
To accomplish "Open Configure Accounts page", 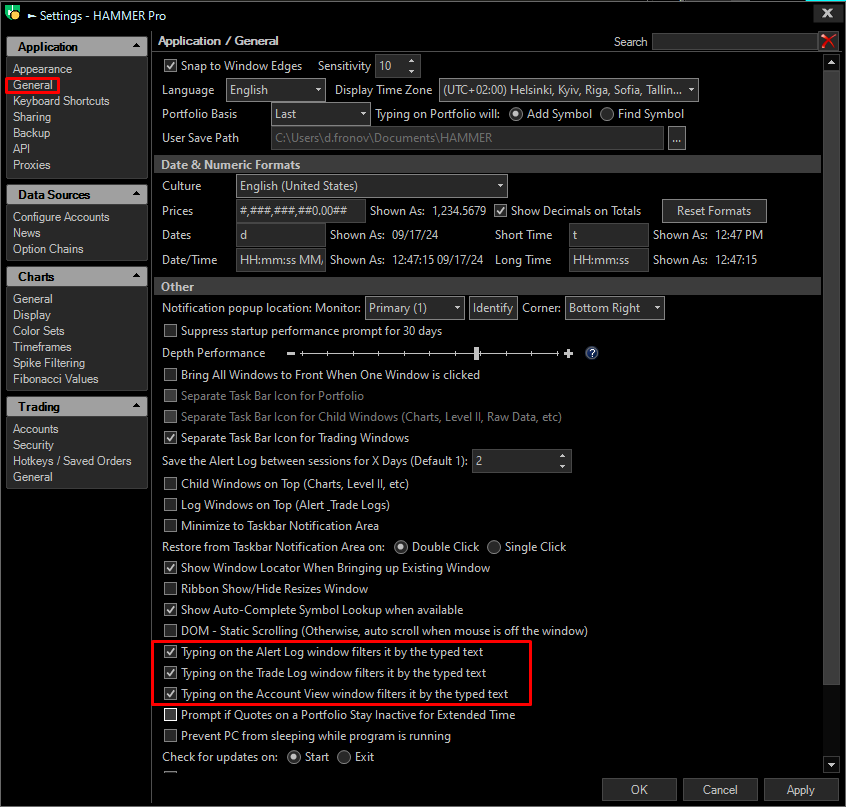I will tap(61, 217).
